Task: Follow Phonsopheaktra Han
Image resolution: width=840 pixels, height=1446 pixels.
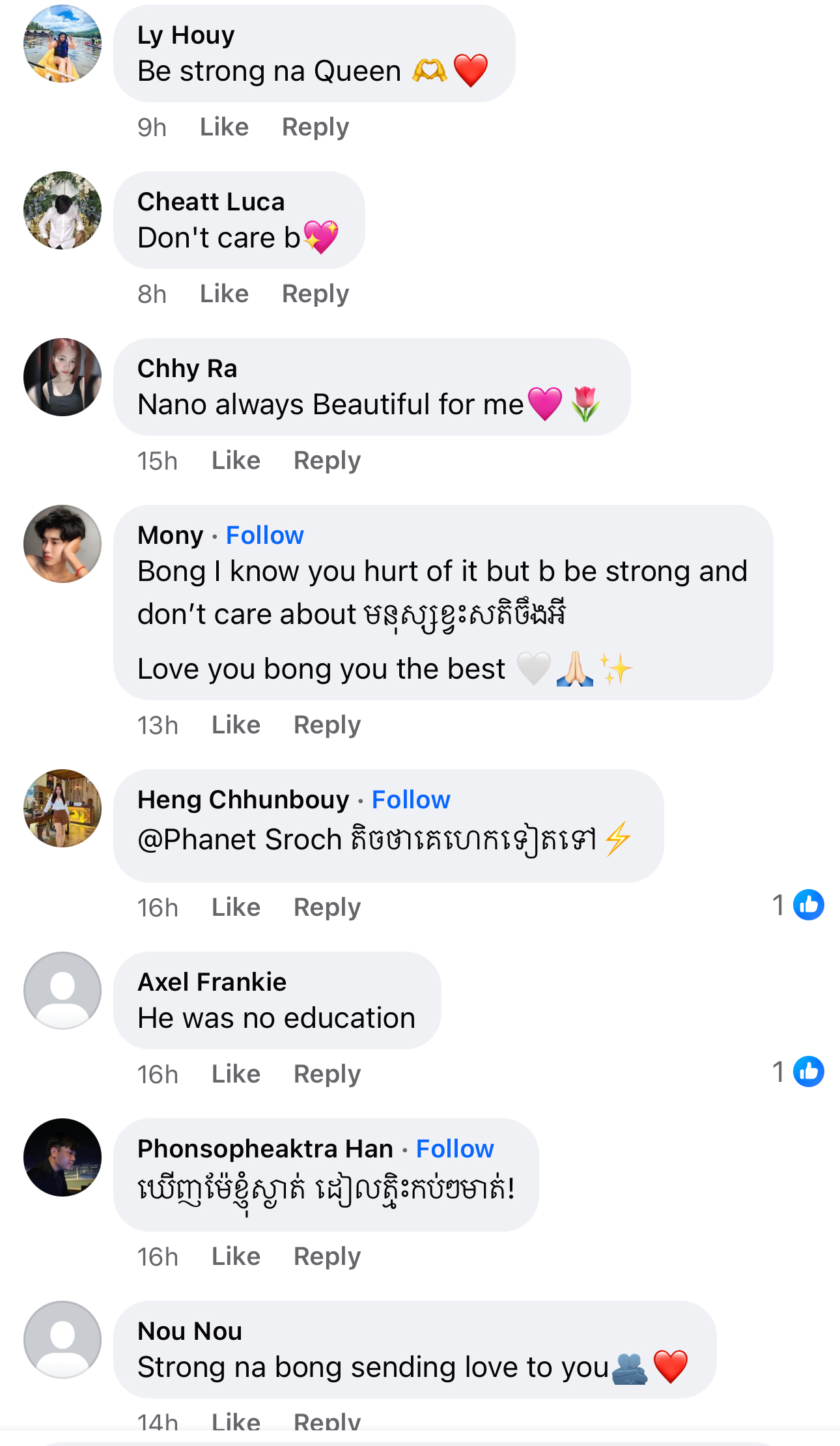Action: (455, 1149)
